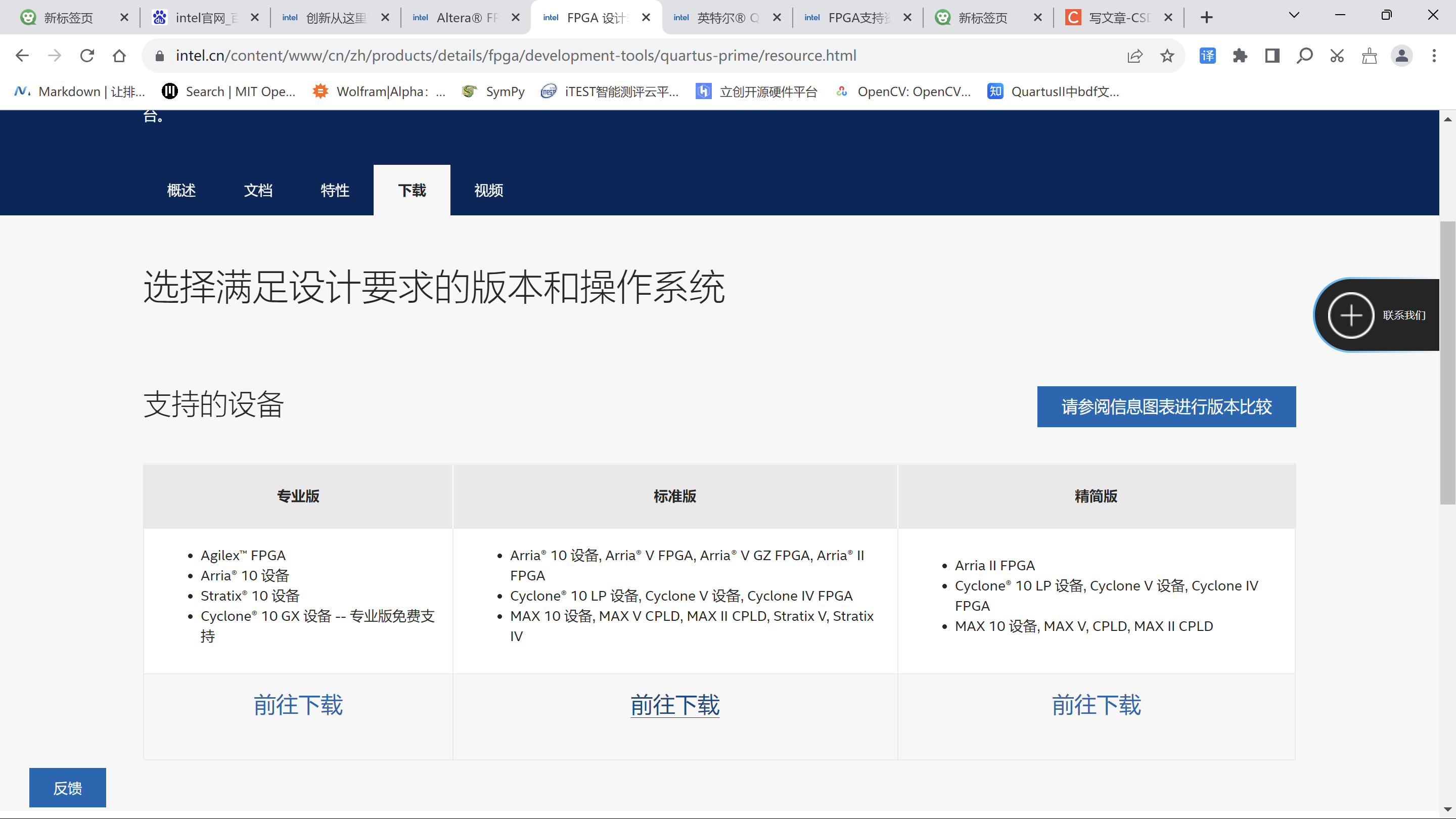Expand the 联系我们 plus button
The height and width of the screenshot is (819, 1456).
(1350, 315)
